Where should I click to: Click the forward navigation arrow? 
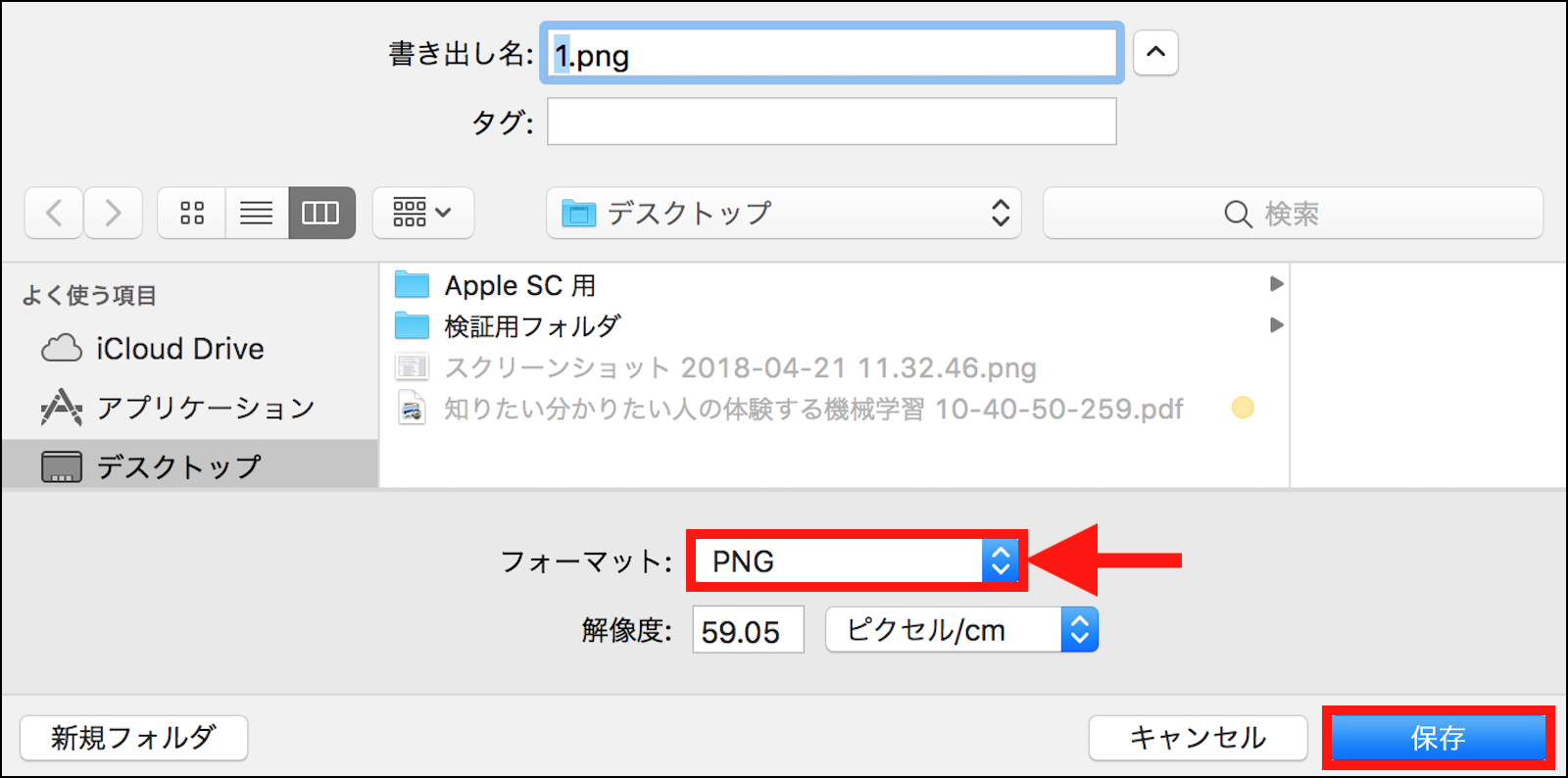tap(114, 213)
